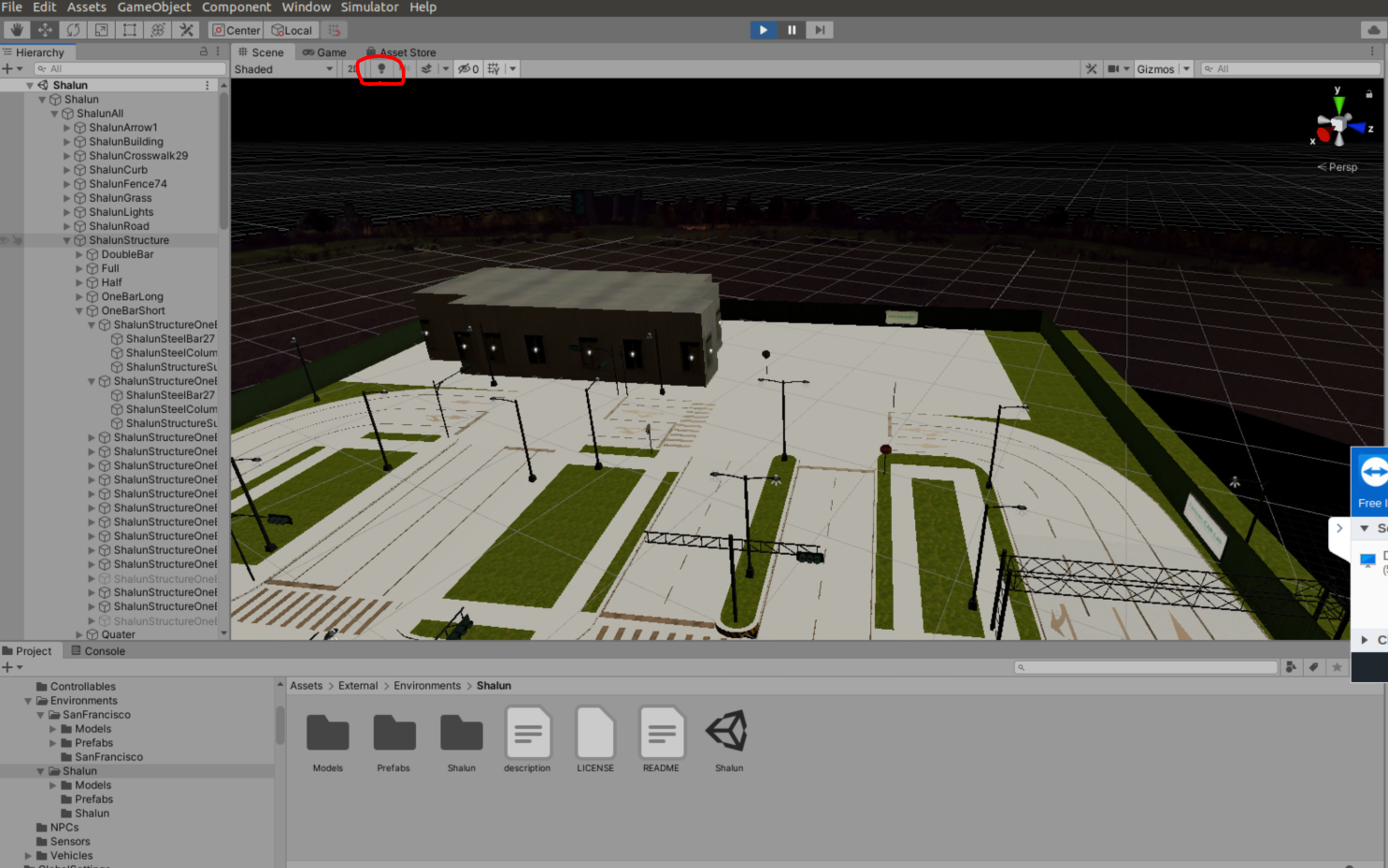1388x868 pixels.
Task: Click favorite star icon in Project toolbar
Action: pyautogui.click(x=1337, y=667)
